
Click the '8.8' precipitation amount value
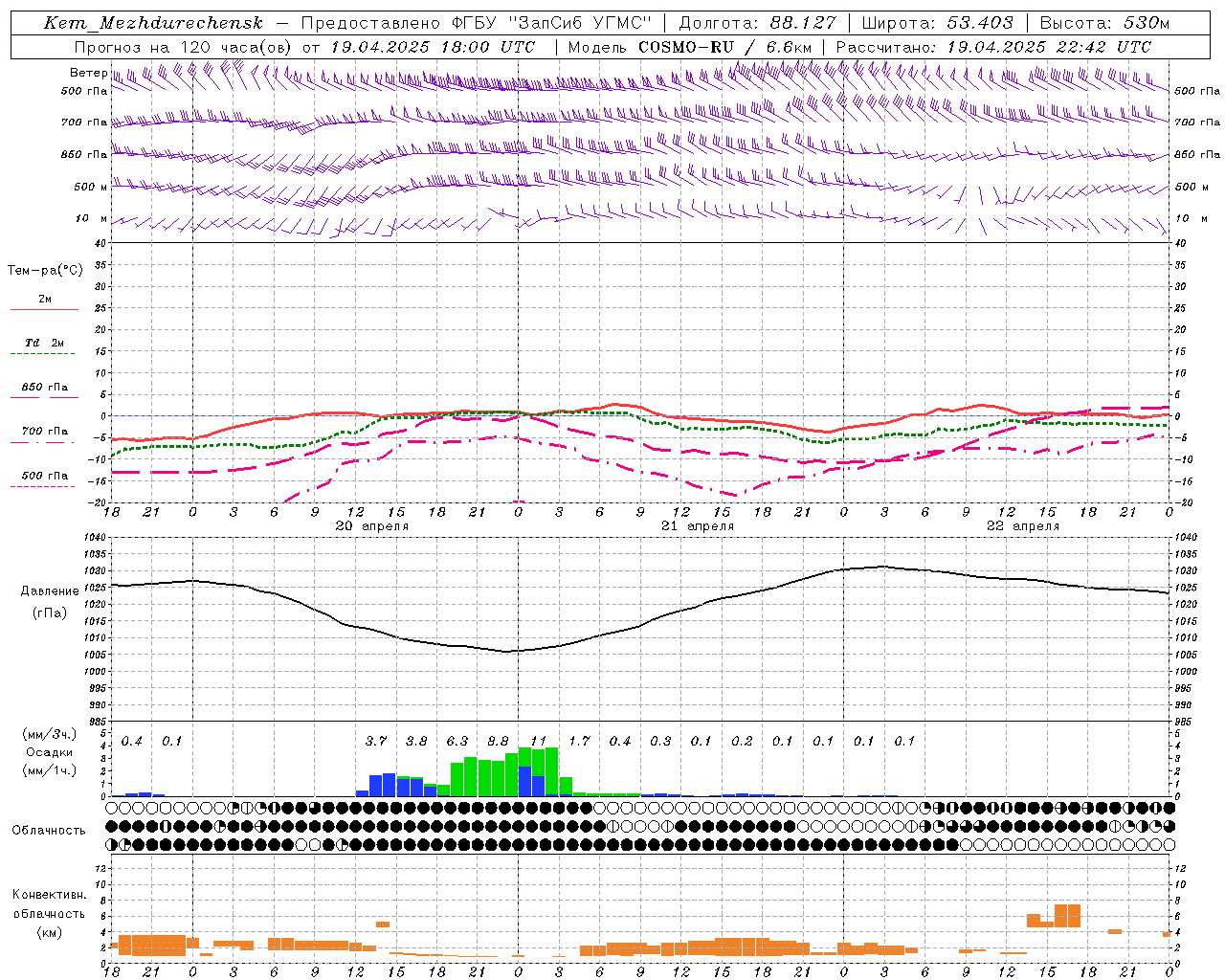(x=498, y=741)
